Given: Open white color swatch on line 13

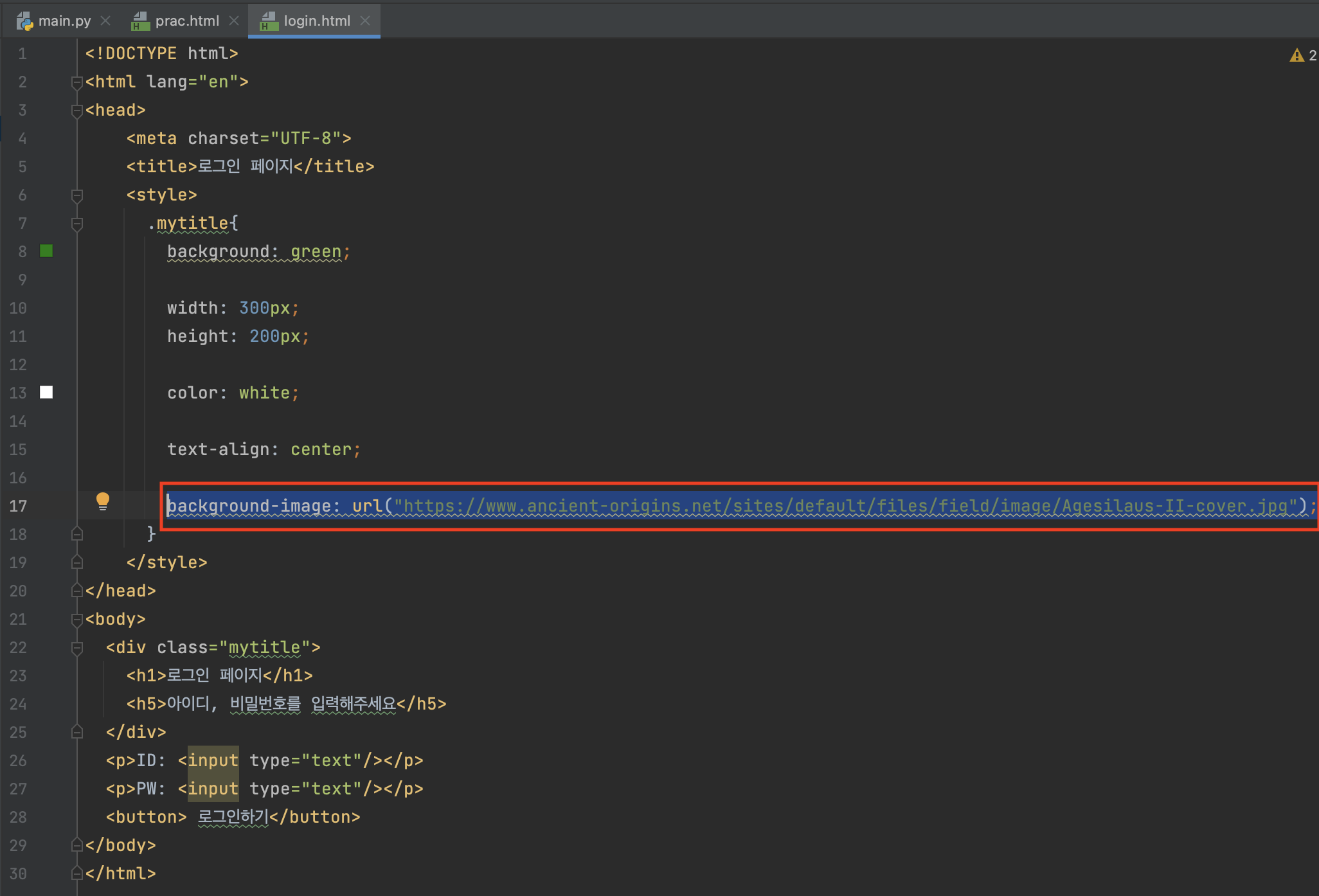Looking at the screenshot, I should [46, 392].
